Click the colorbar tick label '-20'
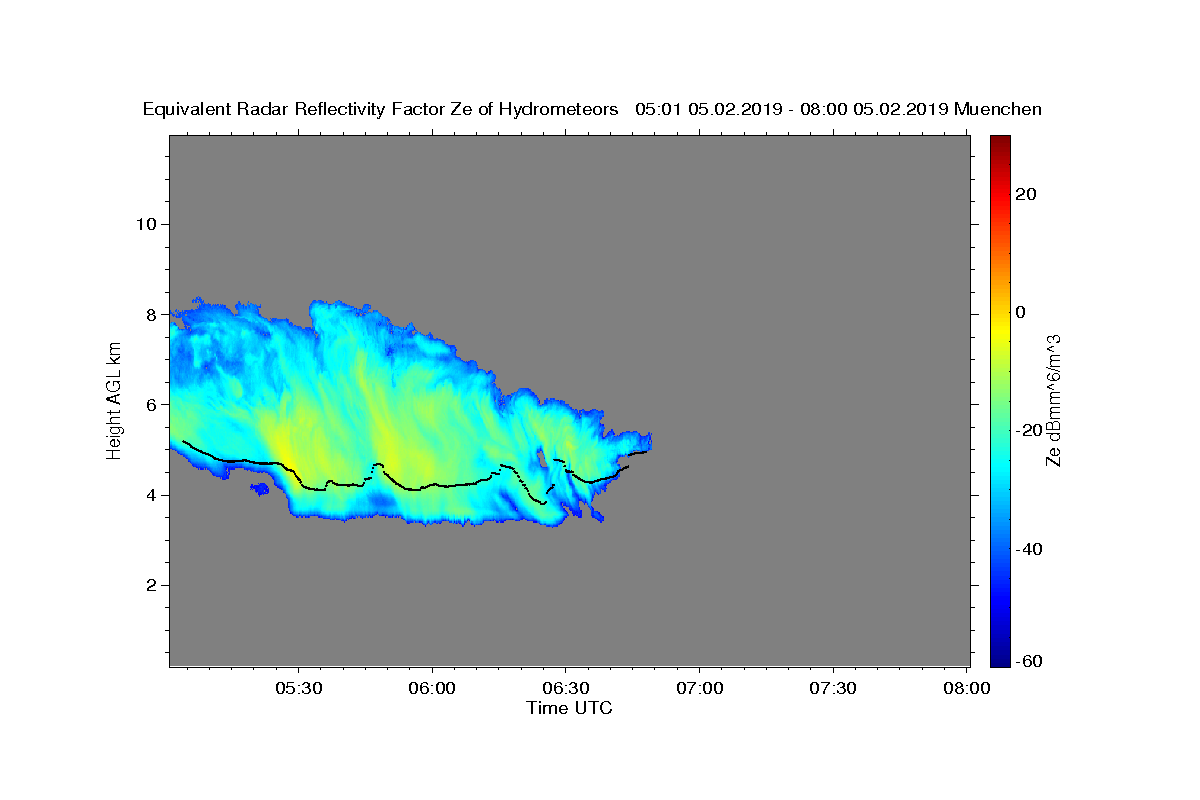The width and height of the screenshot is (1200, 800). 1027,430
